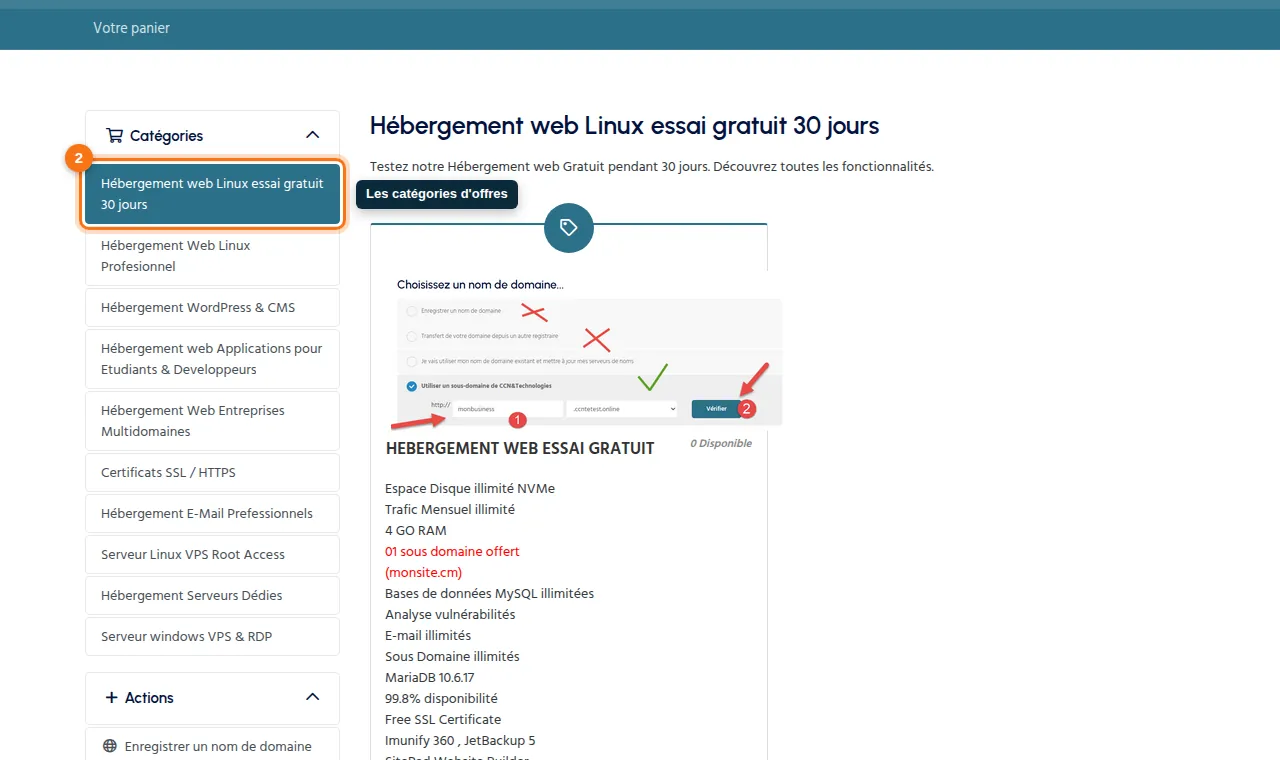Click the 4 GO RAM line
1280x760 pixels.
(x=416, y=530)
